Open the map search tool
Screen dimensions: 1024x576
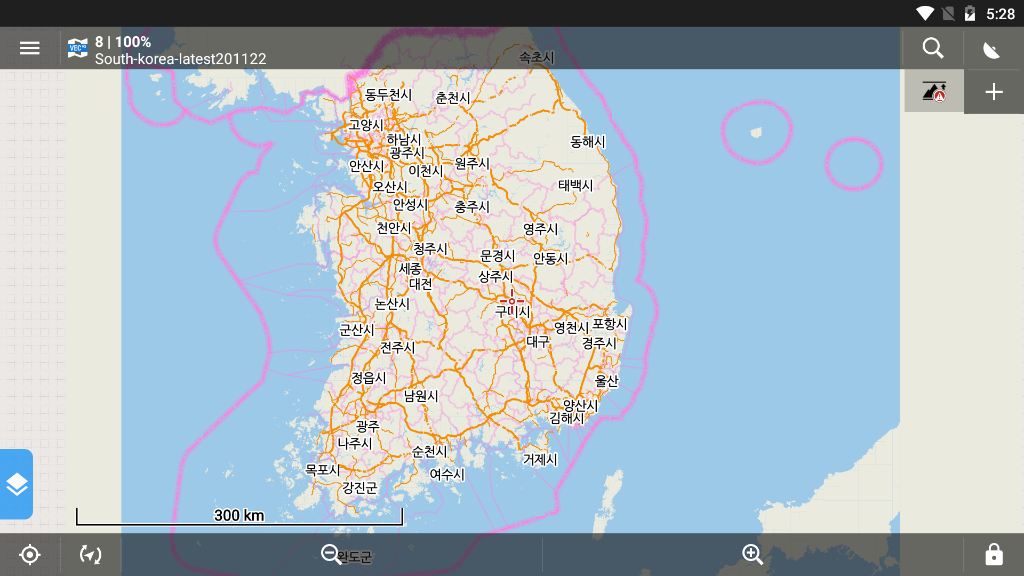(932, 47)
